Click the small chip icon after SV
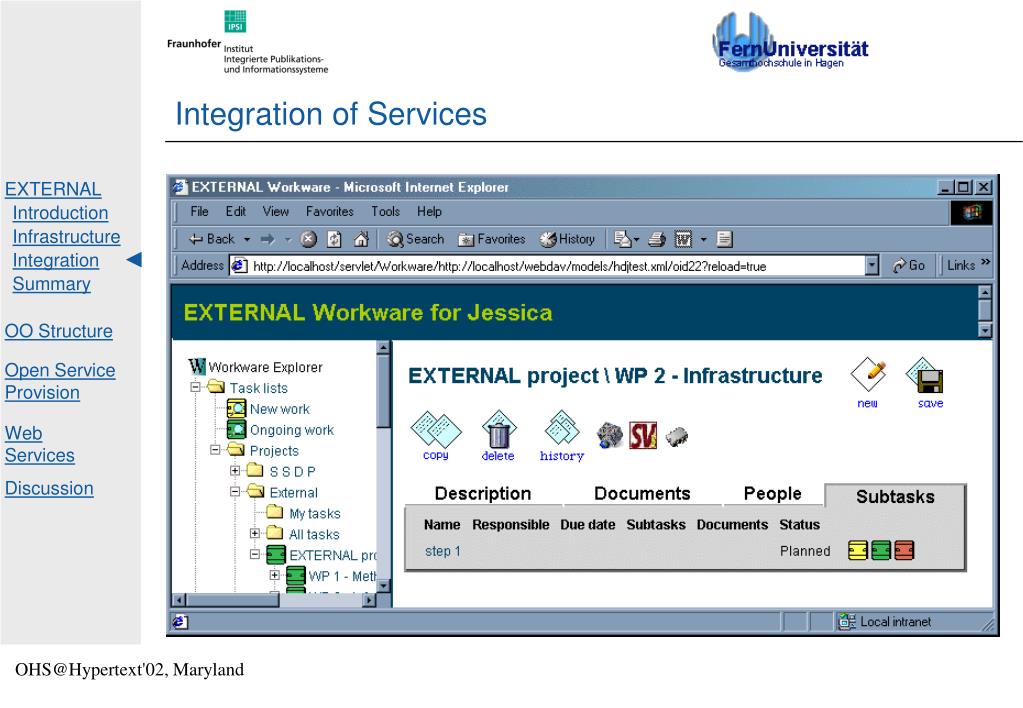Viewport: 1023px width, 708px height. tap(677, 436)
